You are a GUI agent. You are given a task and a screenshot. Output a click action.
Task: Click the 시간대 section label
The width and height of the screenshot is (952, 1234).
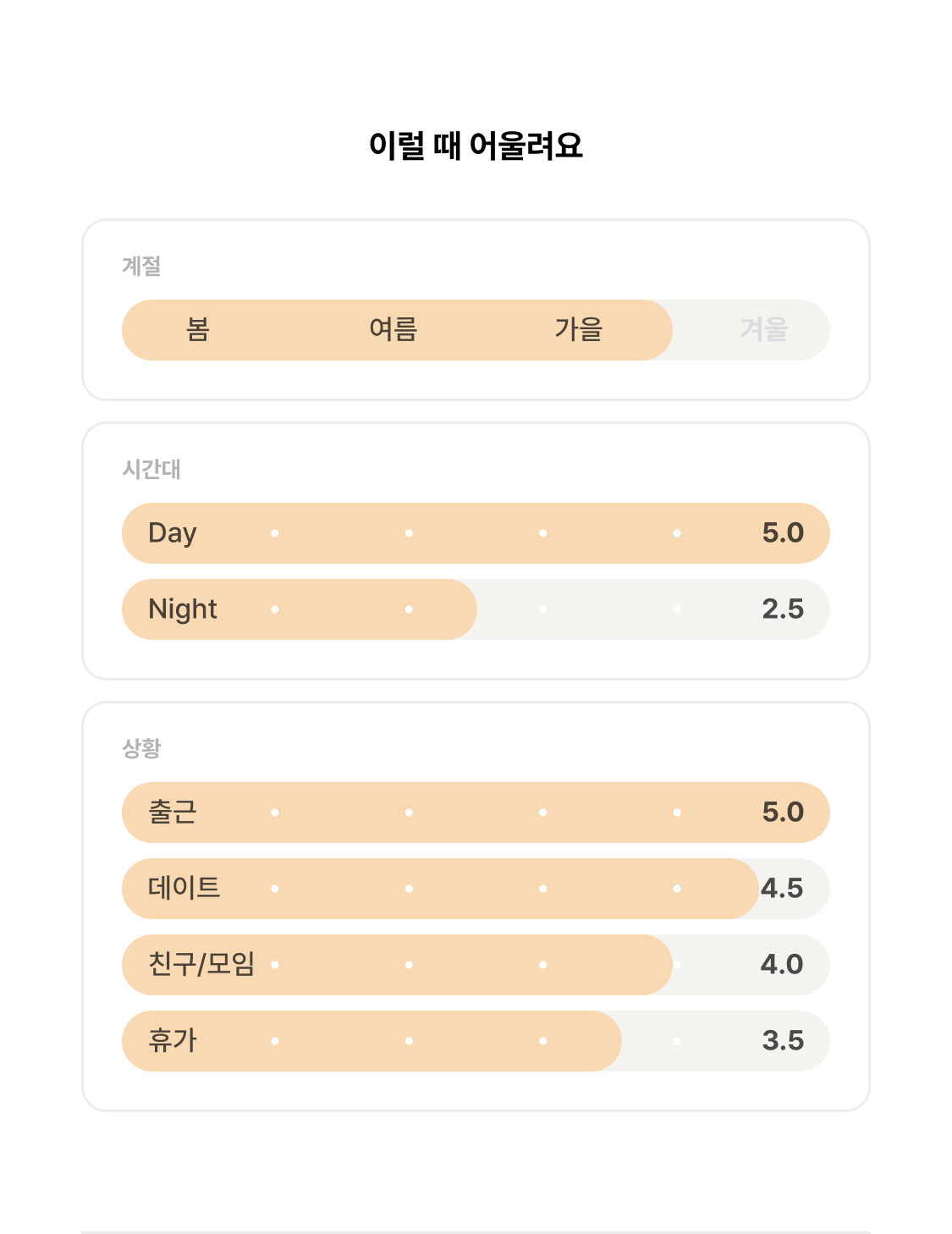(151, 470)
